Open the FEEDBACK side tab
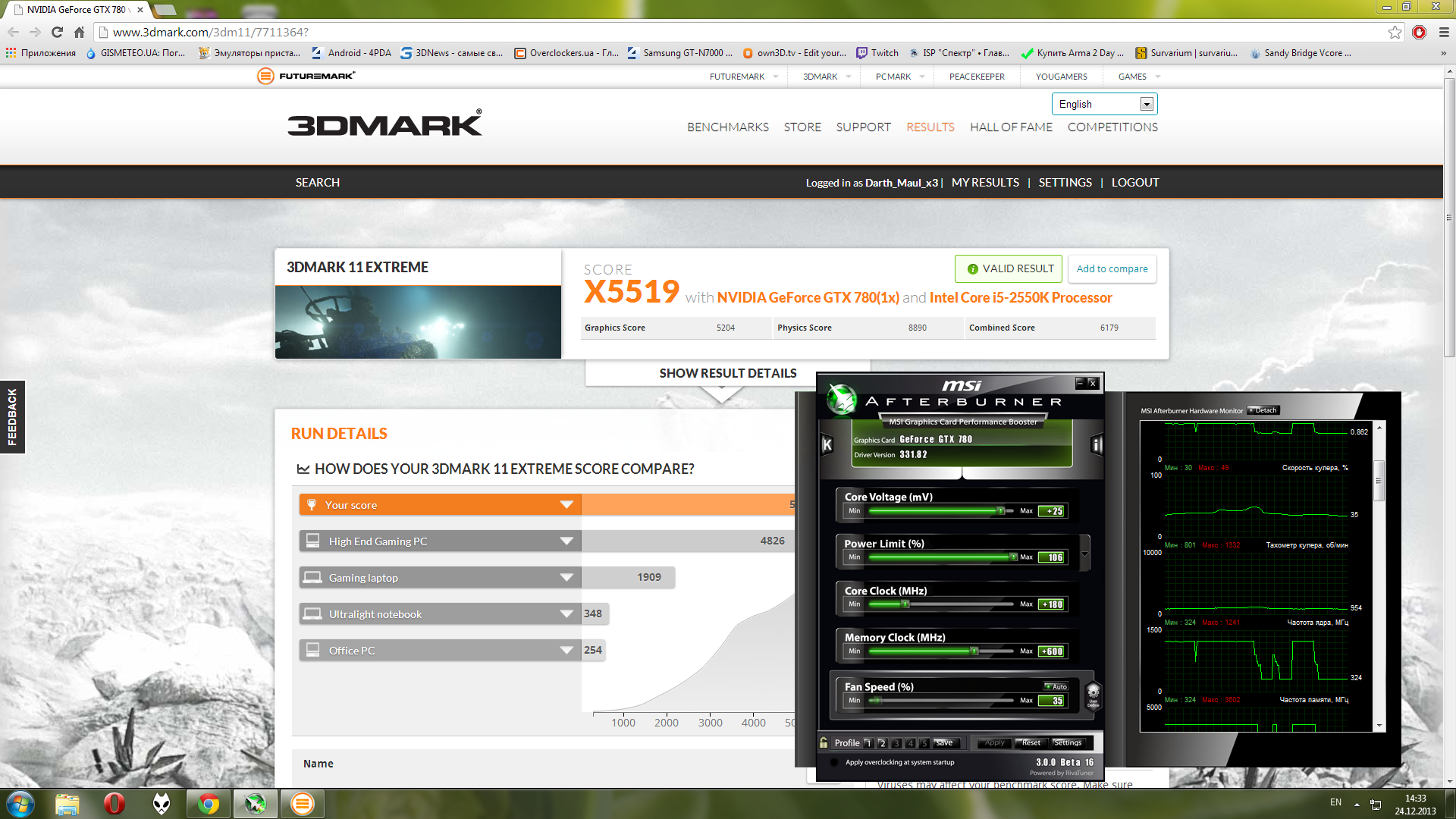Viewport: 1456px width, 819px height. coord(12,416)
